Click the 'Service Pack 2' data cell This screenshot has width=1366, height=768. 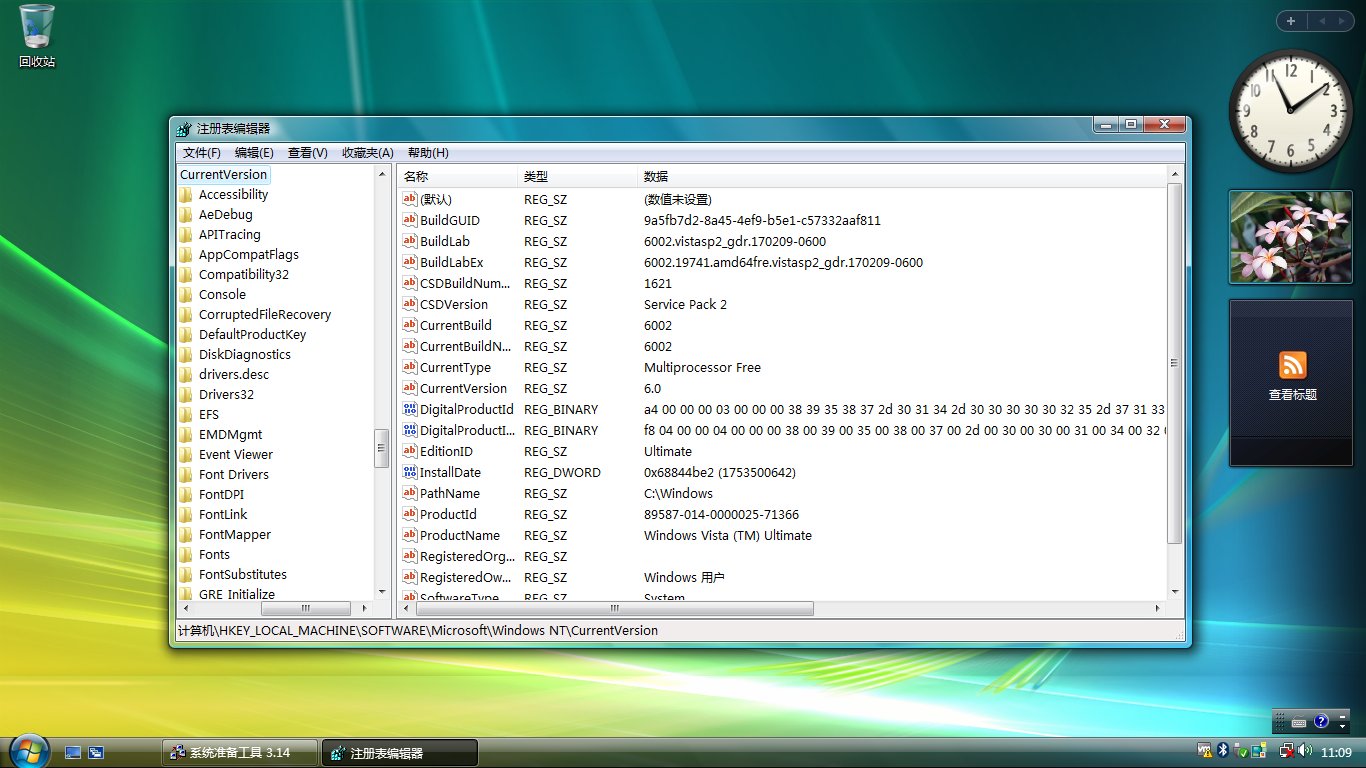(685, 304)
